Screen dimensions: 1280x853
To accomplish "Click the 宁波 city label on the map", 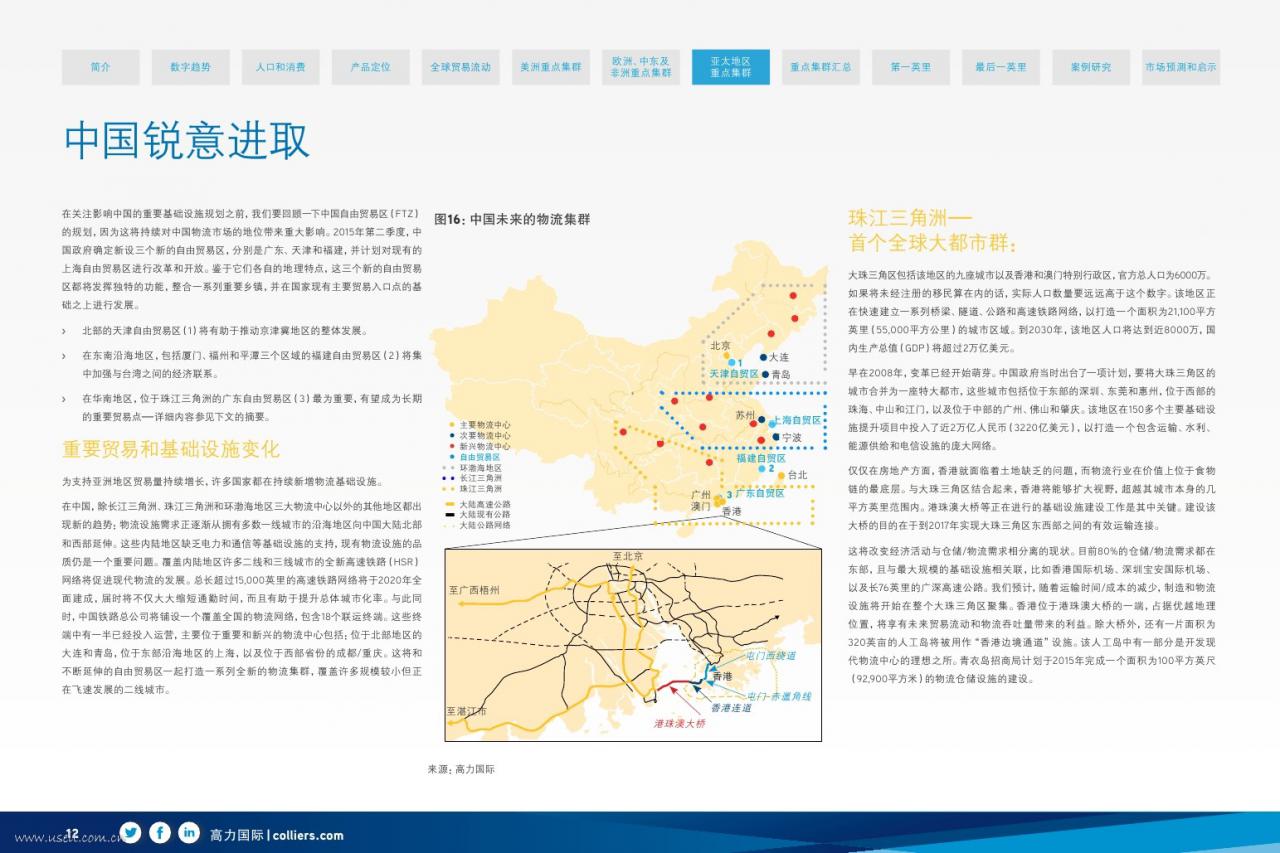I will 792,438.
